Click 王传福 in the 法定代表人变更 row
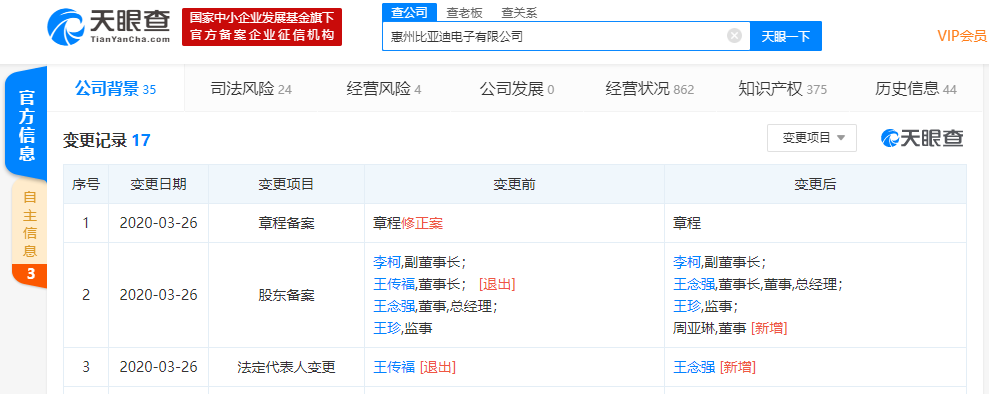 pyautogui.click(x=394, y=367)
